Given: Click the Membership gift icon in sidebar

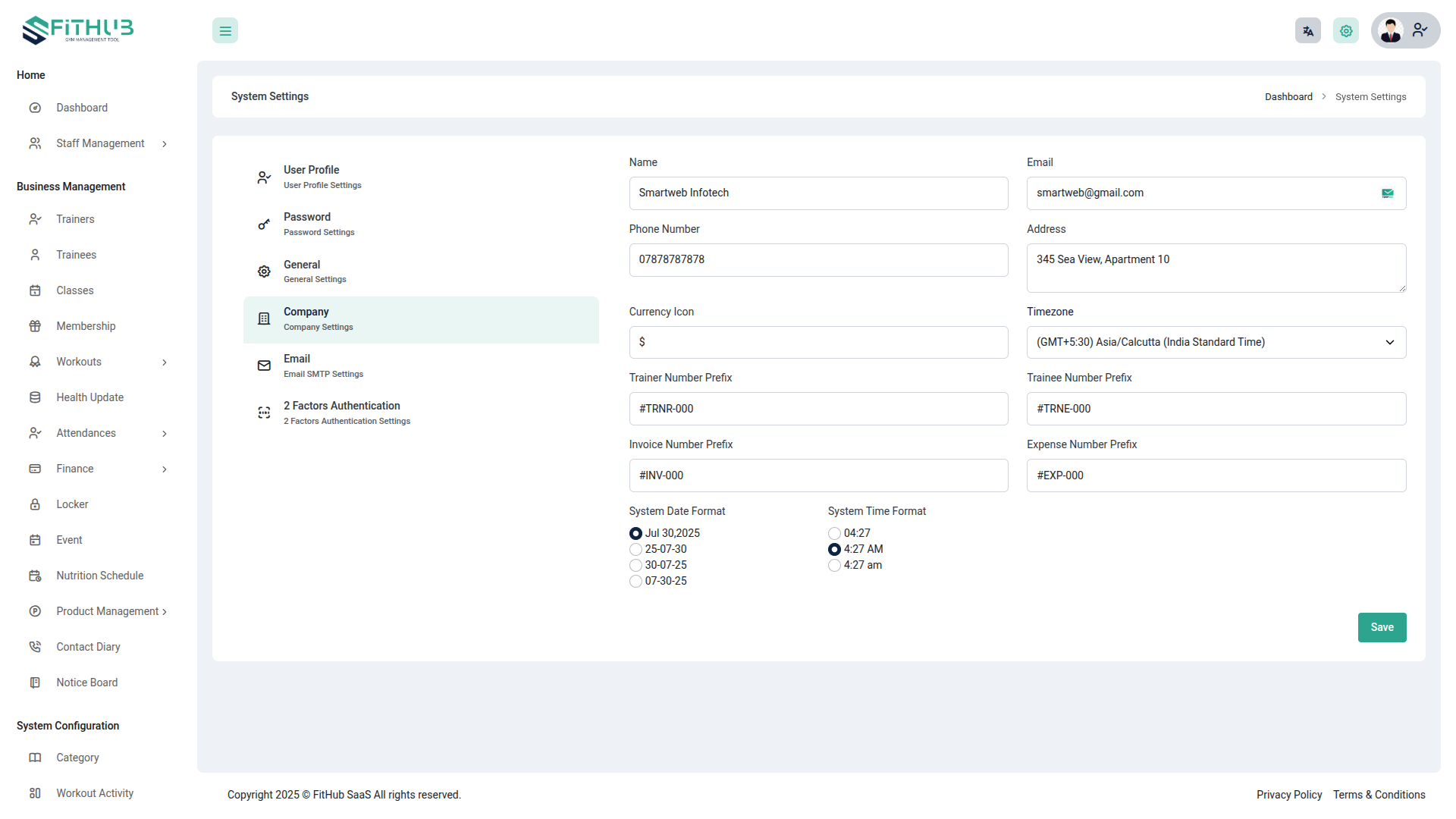Looking at the screenshot, I should pos(35,326).
